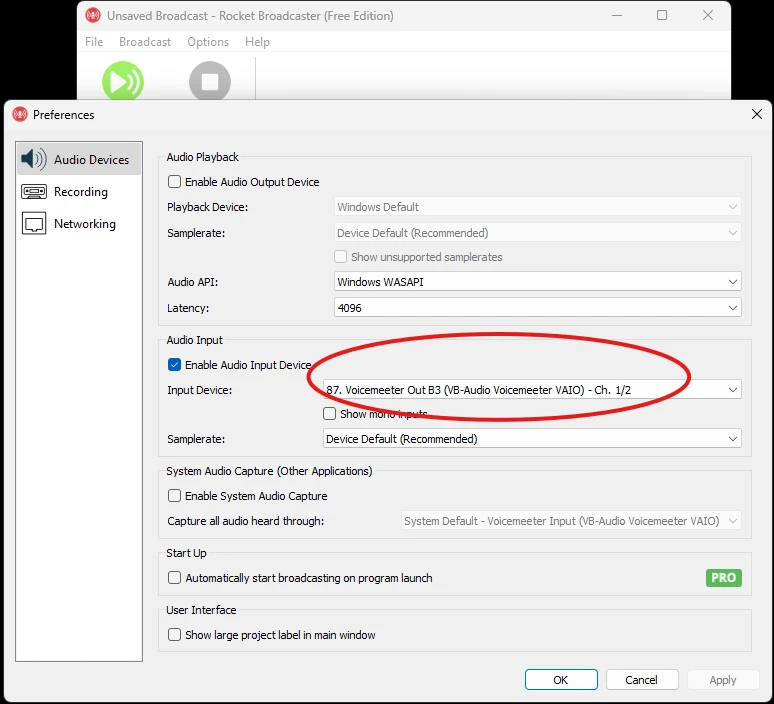This screenshot has height=704, width=774.
Task: Toggle Show unsupported samplerates checkbox
Action: click(x=340, y=257)
